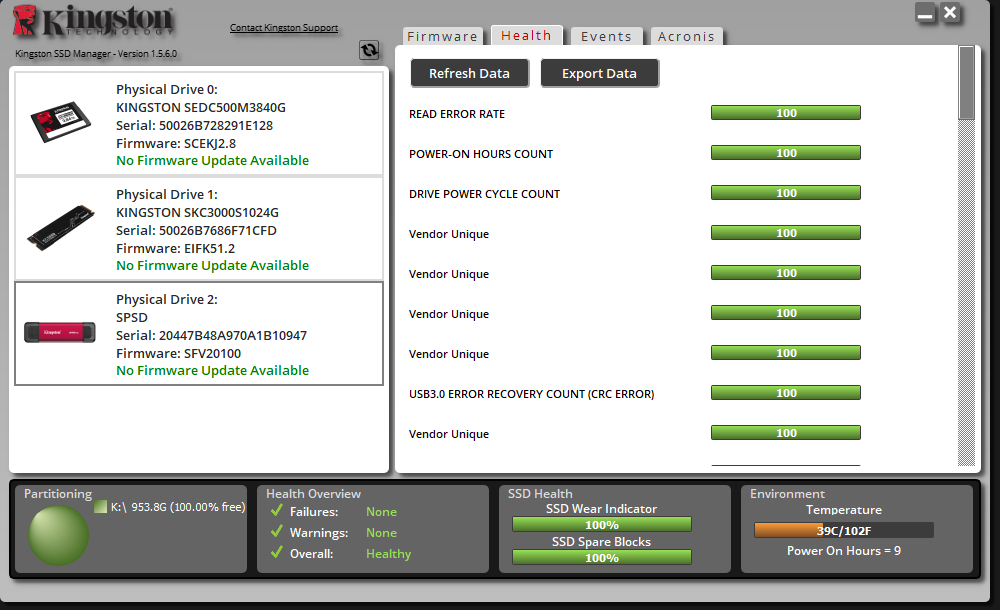Screen dimensions: 1000x610
Task: Click Physical Drive 0 firmware update status
Action: click(x=212, y=160)
